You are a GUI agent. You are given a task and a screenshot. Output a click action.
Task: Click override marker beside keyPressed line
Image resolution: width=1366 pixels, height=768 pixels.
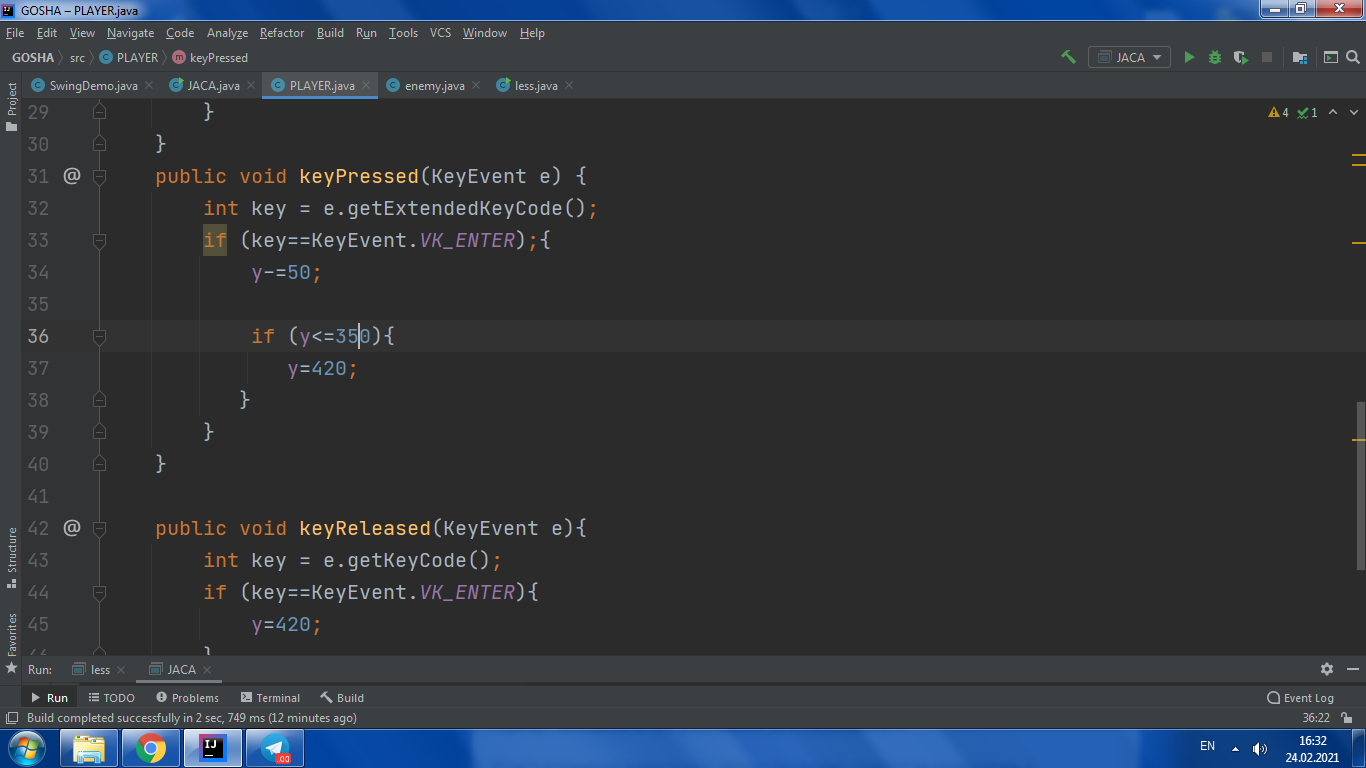tap(71, 176)
